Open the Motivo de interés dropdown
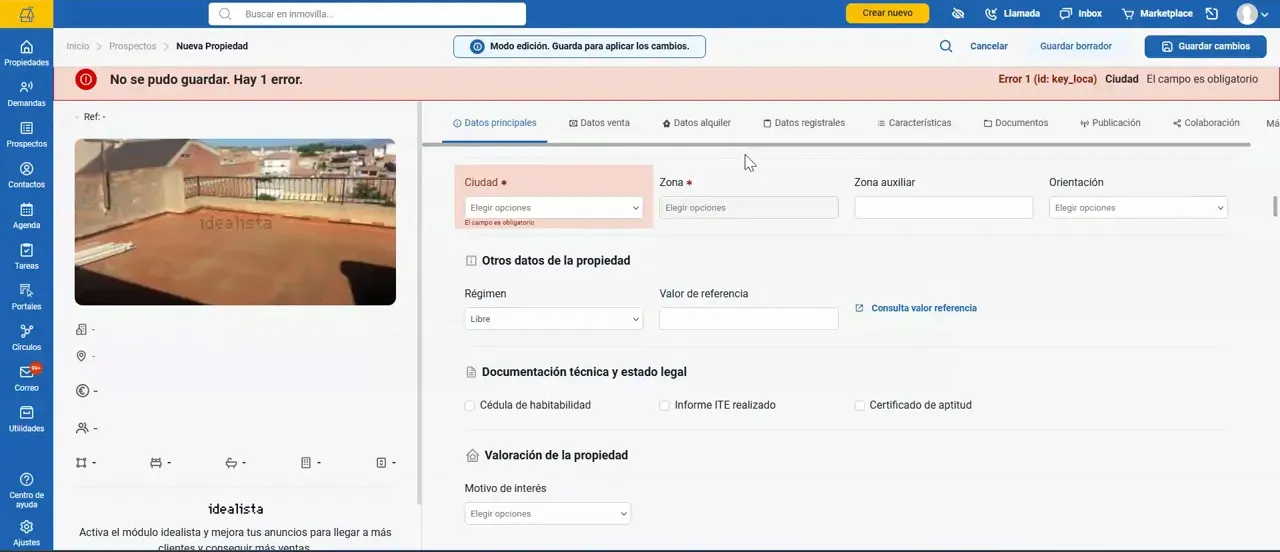Image resolution: width=1280 pixels, height=552 pixels. coord(548,514)
